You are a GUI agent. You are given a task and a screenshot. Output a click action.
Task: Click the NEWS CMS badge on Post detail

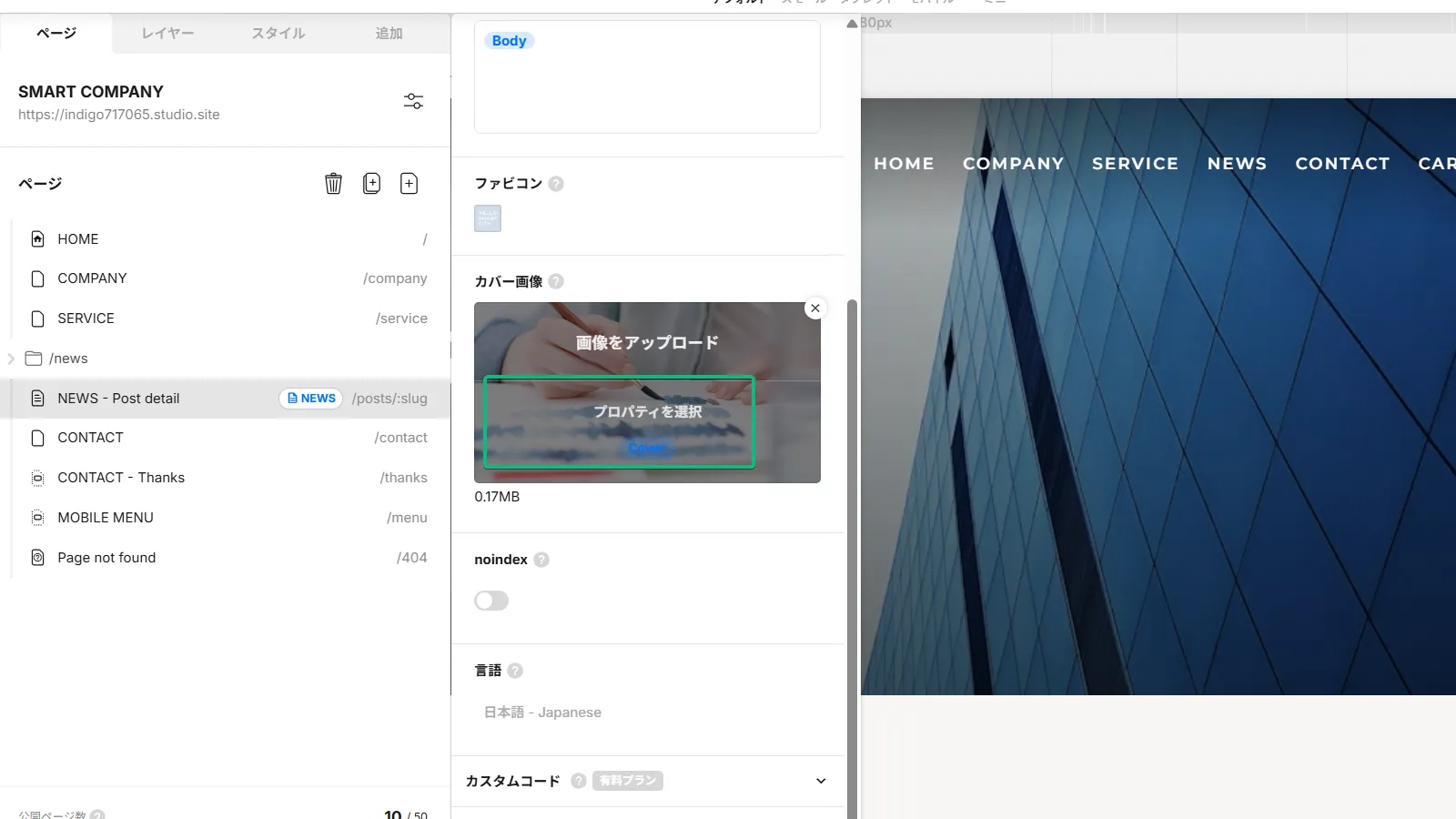click(x=310, y=398)
